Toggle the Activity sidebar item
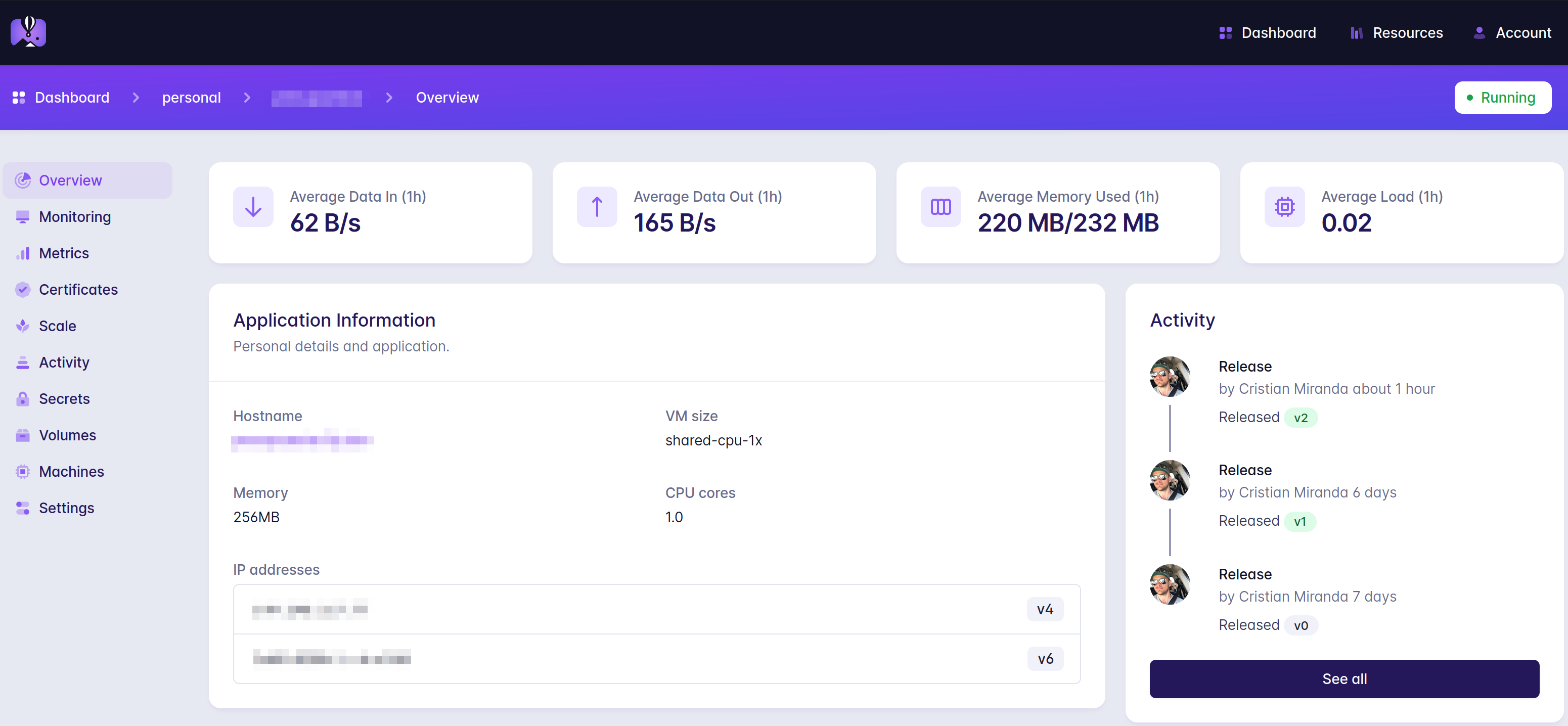 pyautogui.click(x=63, y=362)
